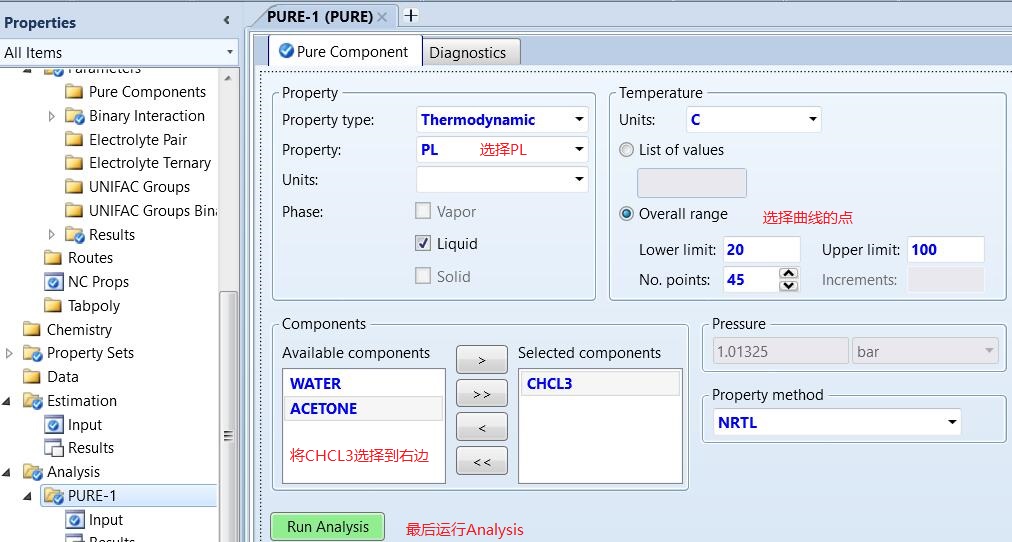Click the NC Props form icon
Screen dimensions: 1012x542
(x=53, y=282)
